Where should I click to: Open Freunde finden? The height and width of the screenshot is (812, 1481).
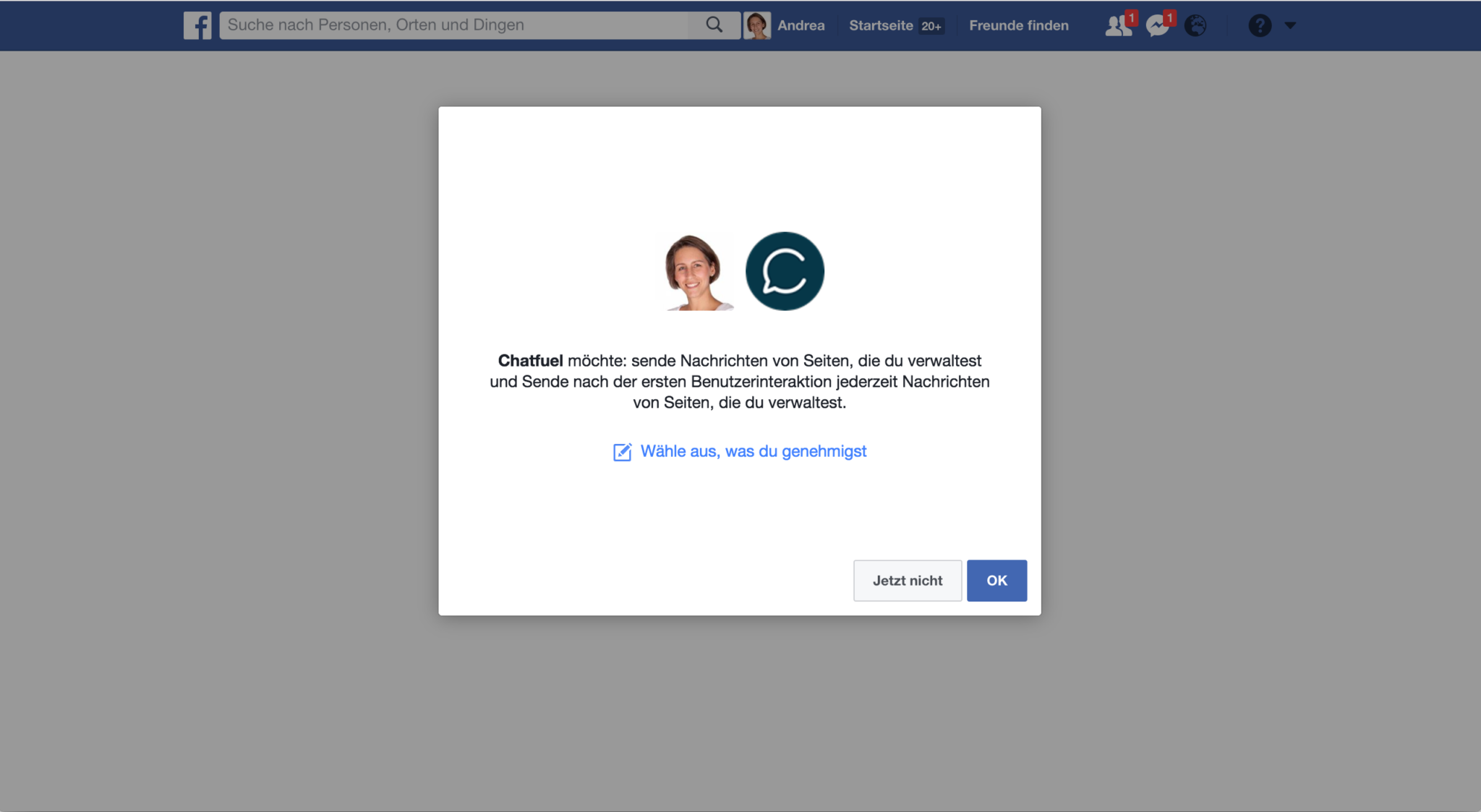[x=1018, y=25]
